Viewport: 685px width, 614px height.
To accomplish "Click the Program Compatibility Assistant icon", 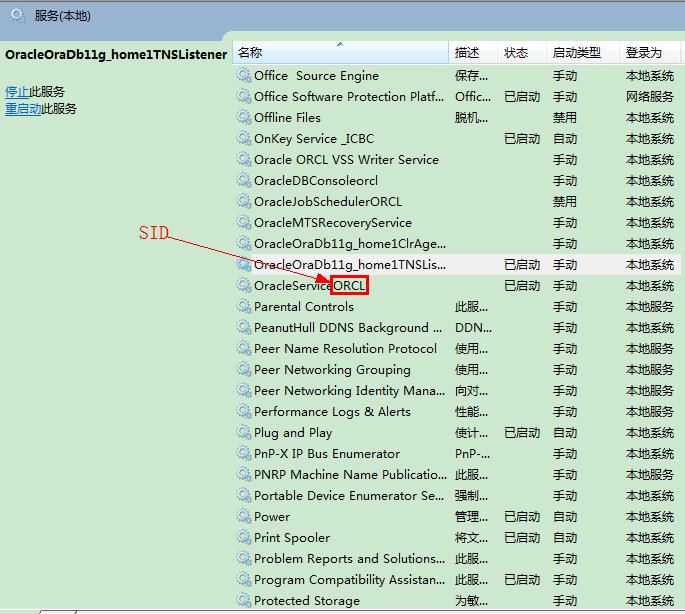I will click(x=243, y=579).
